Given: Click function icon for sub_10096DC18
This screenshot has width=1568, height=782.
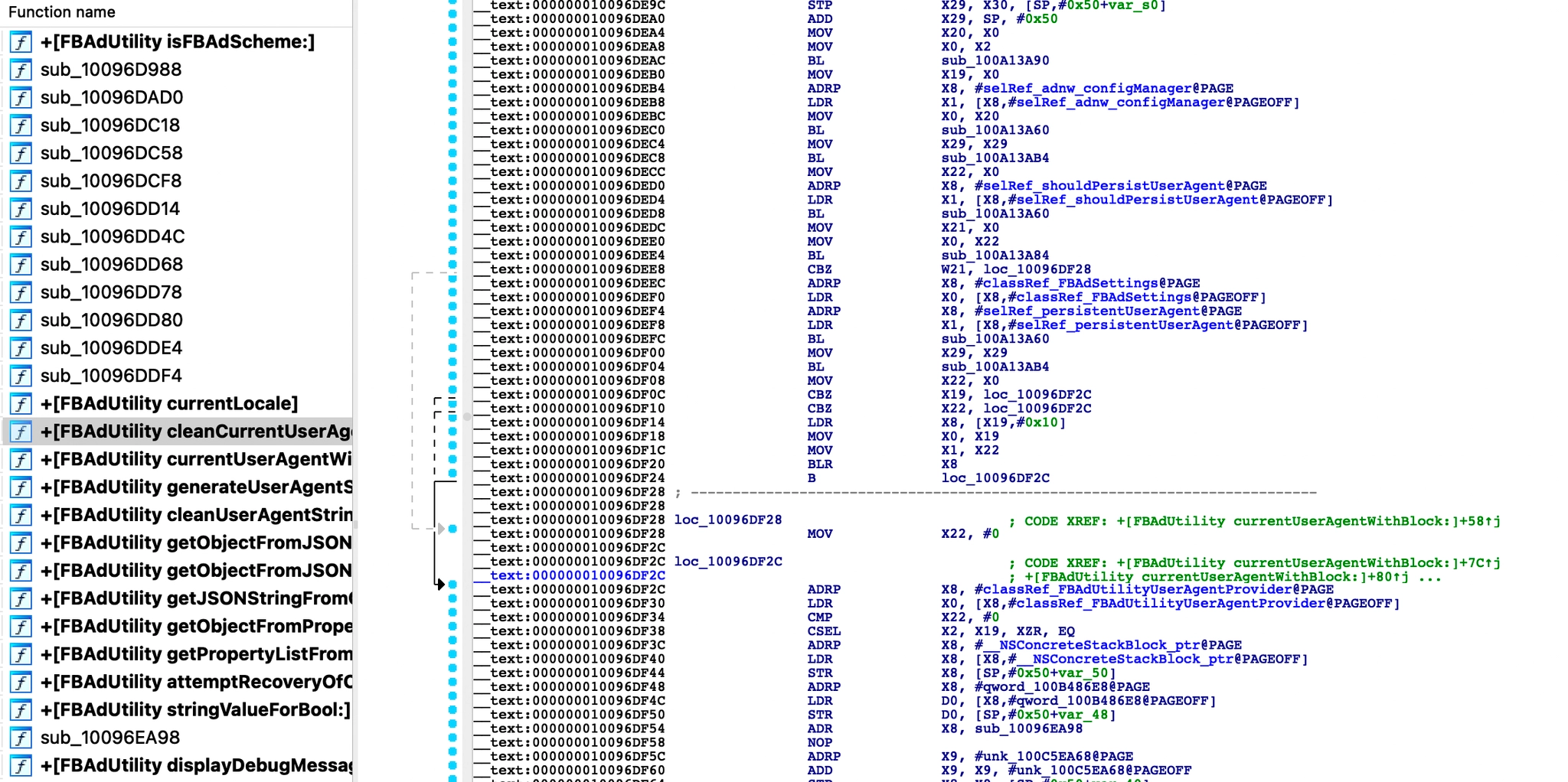Looking at the screenshot, I should pos(21,125).
